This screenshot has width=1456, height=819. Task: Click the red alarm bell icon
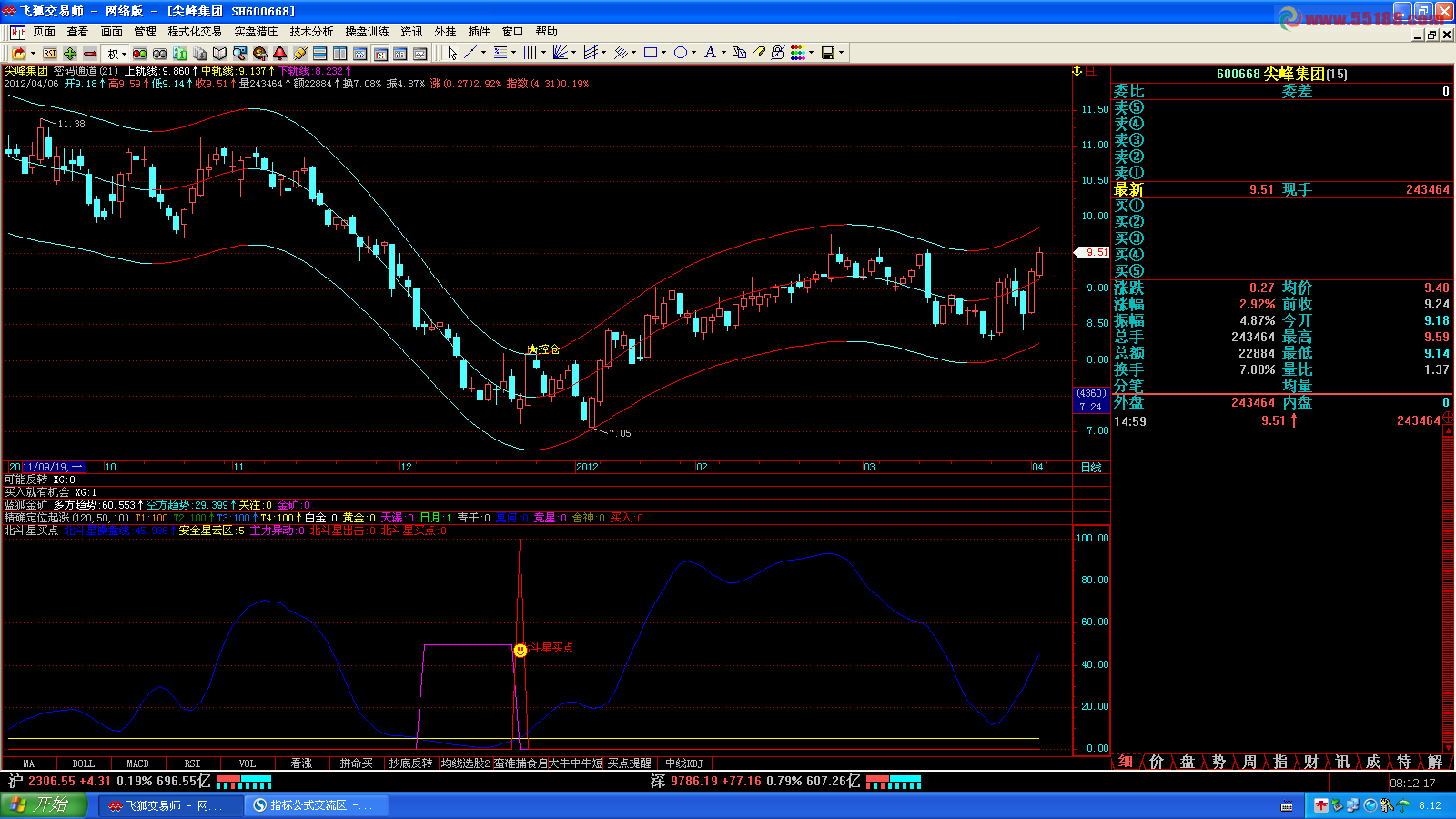tap(279, 54)
